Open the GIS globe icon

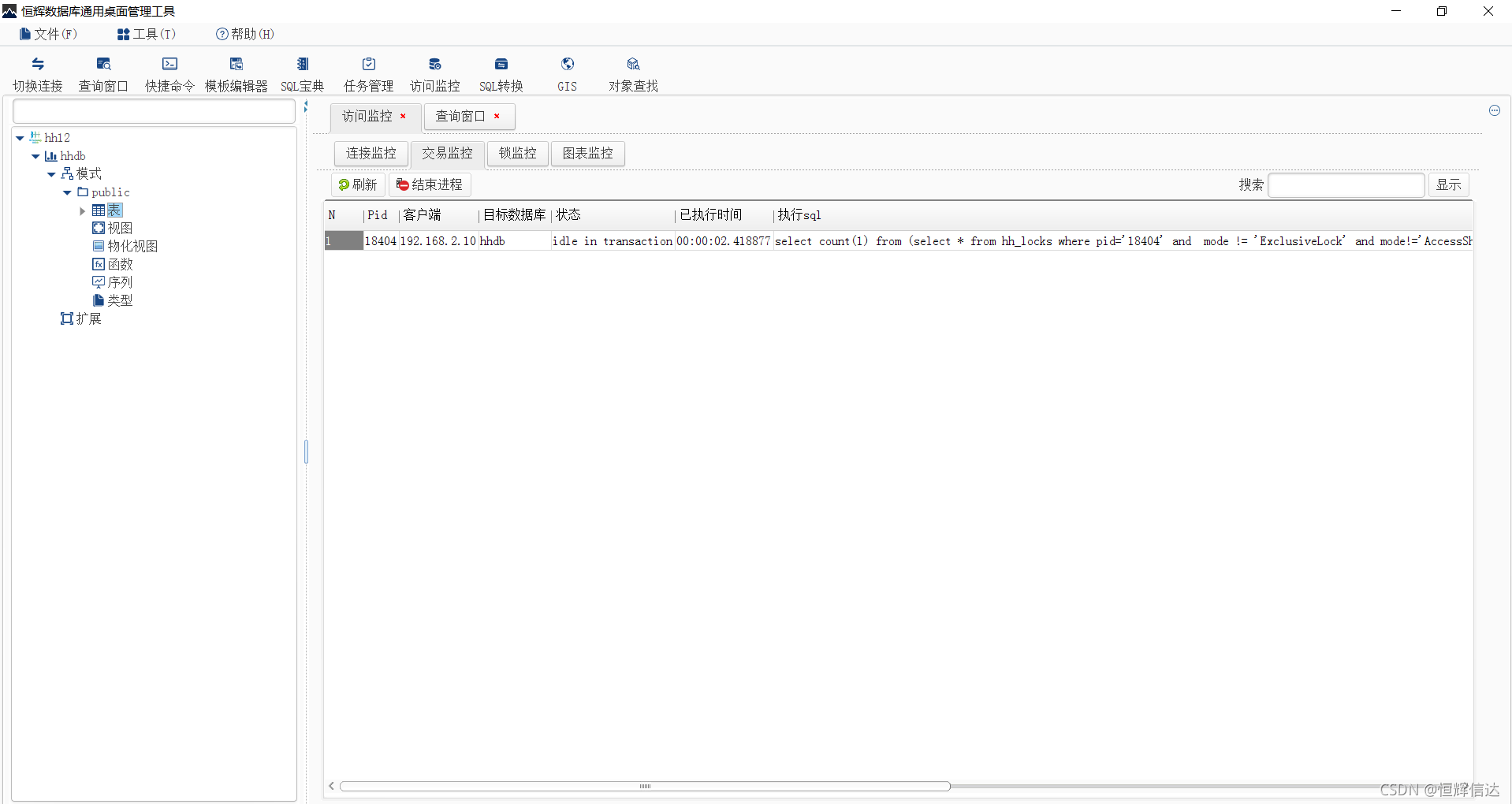(568, 64)
